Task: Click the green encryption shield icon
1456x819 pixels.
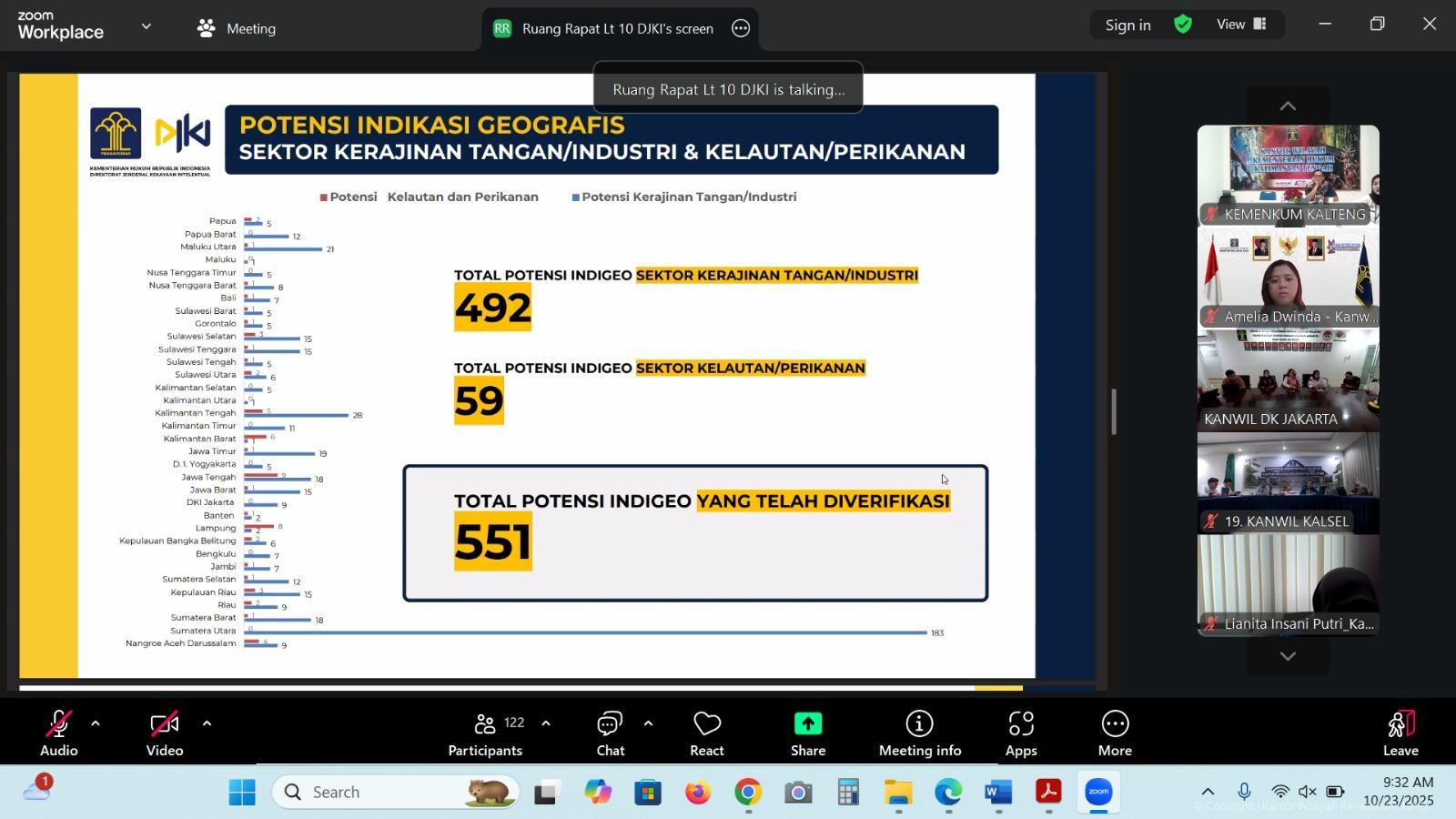Action: 1183,25
